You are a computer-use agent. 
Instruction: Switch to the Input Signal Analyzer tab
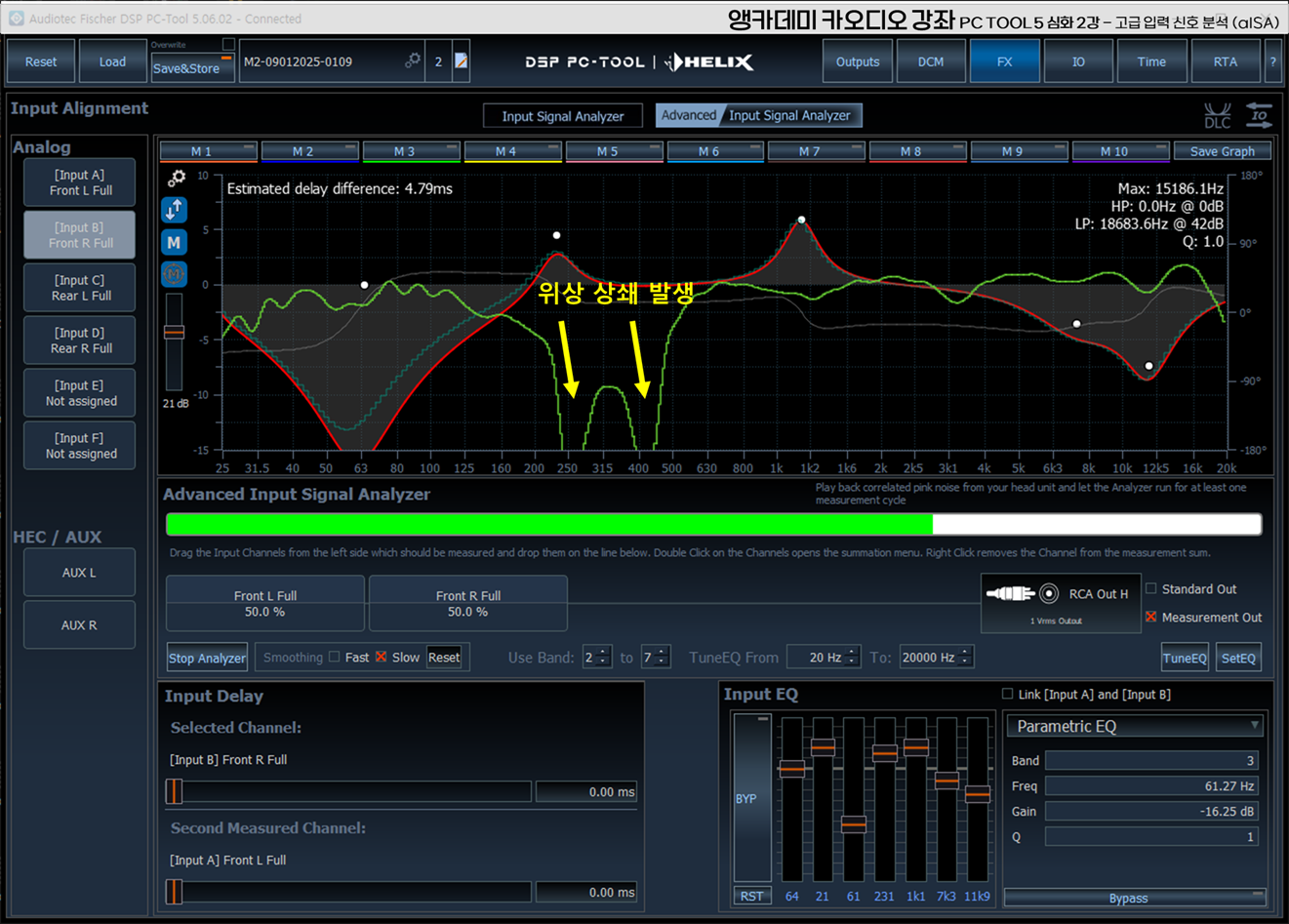pyautogui.click(x=563, y=116)
